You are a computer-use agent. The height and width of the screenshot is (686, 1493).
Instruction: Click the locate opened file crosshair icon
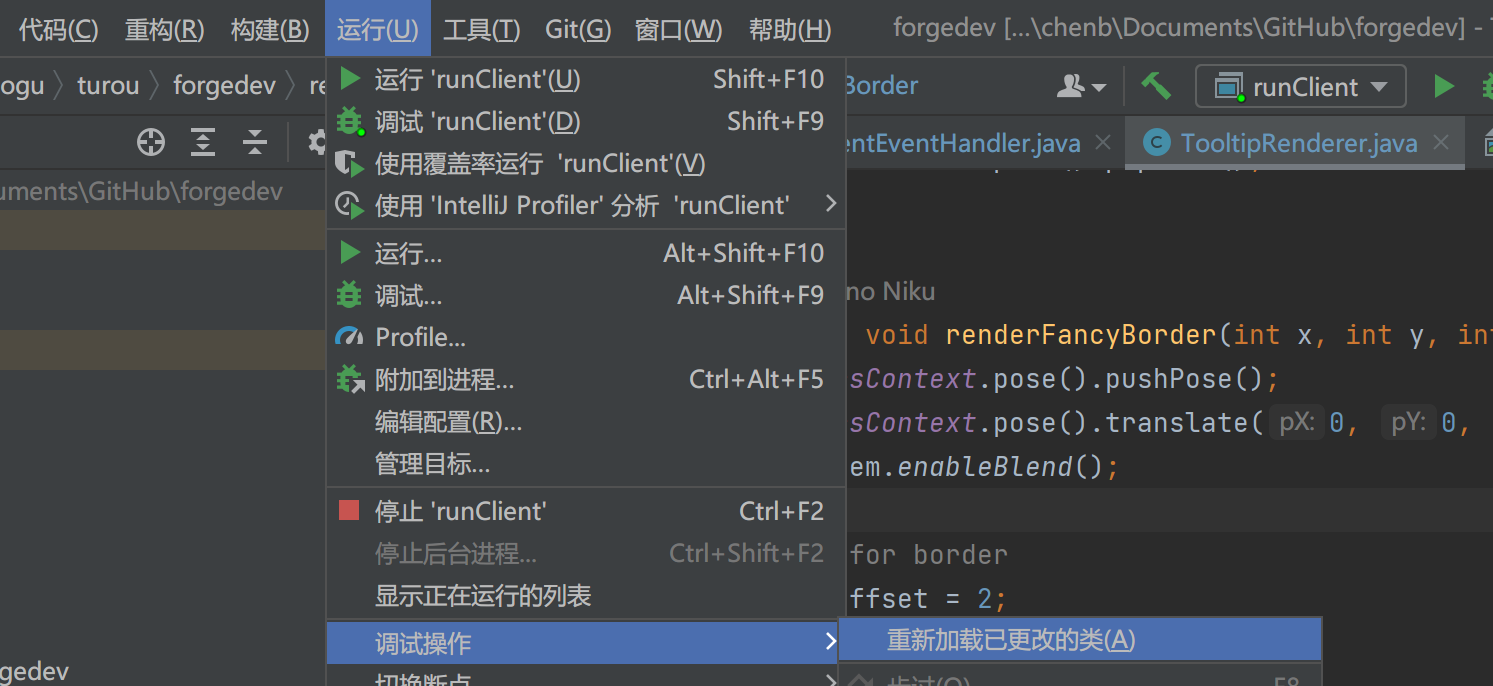pos(151,143)
